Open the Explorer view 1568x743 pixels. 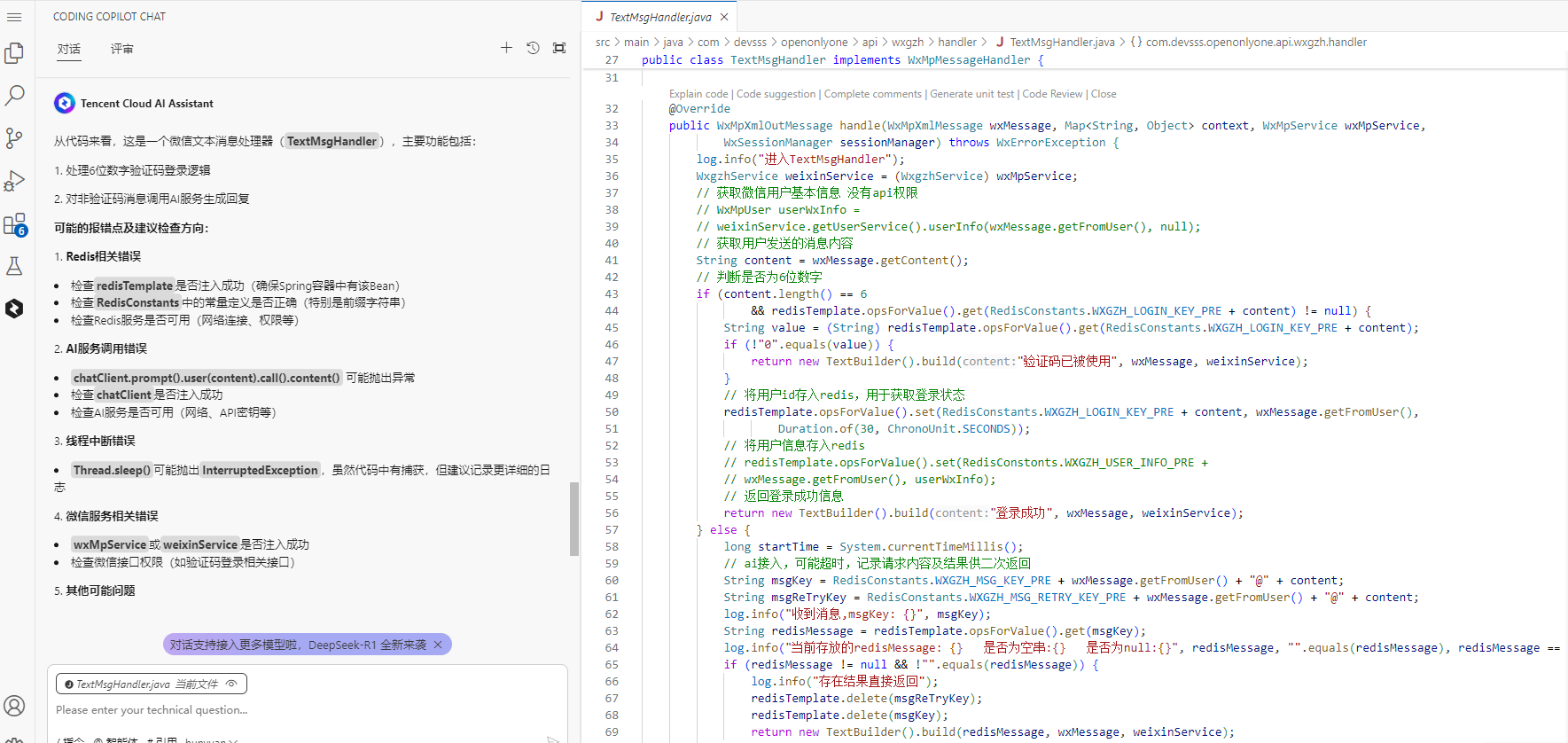pos(14,53)
